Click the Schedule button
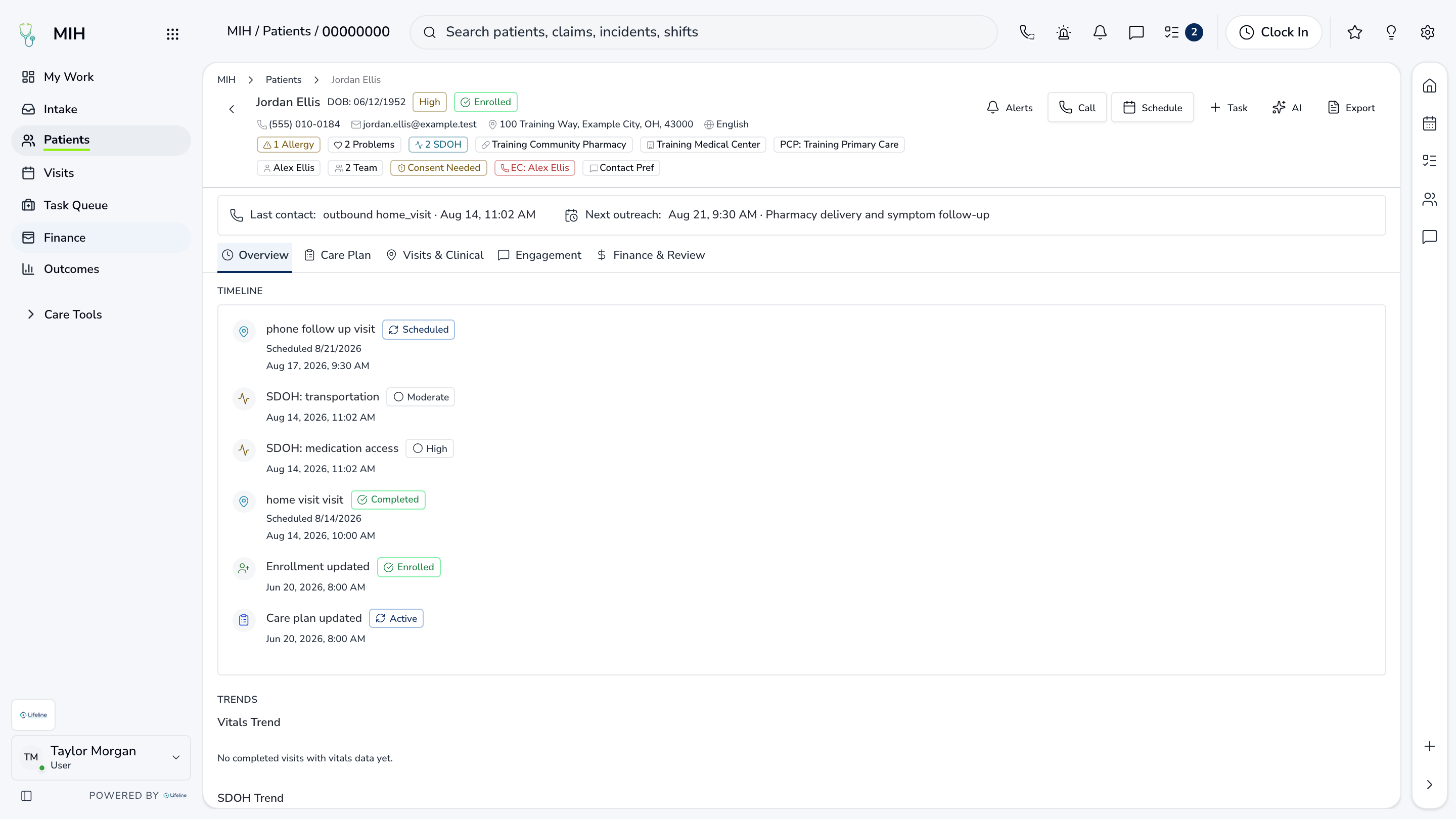The height and width of the screenshot is (819, 1456). [x=1153, y=107]
